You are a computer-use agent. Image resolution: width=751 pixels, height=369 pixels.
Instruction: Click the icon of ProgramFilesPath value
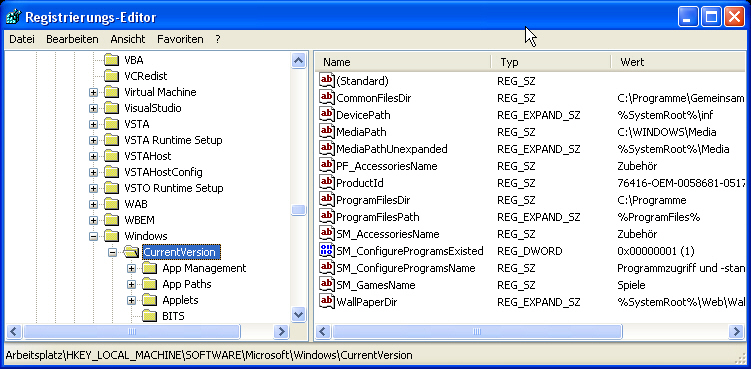click(327, 217)
